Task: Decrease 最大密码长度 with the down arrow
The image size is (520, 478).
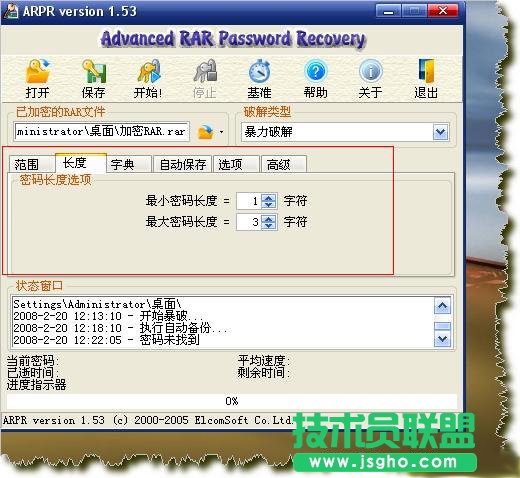Action: point(269,226)
